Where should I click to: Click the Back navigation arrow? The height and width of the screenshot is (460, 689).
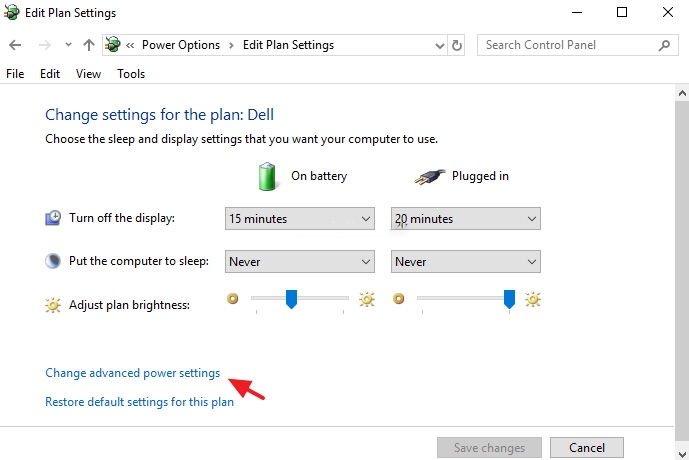point(15,45)
